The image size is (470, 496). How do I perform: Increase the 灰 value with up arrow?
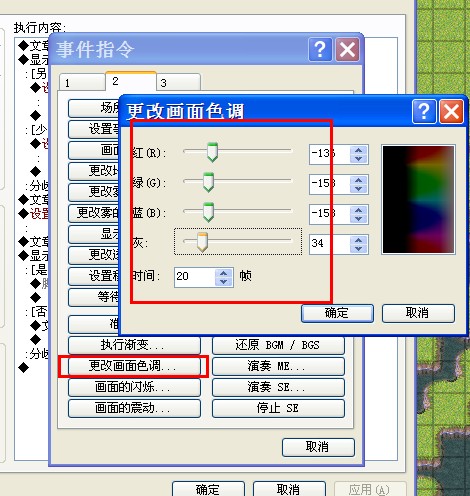[x=359, y=240]
